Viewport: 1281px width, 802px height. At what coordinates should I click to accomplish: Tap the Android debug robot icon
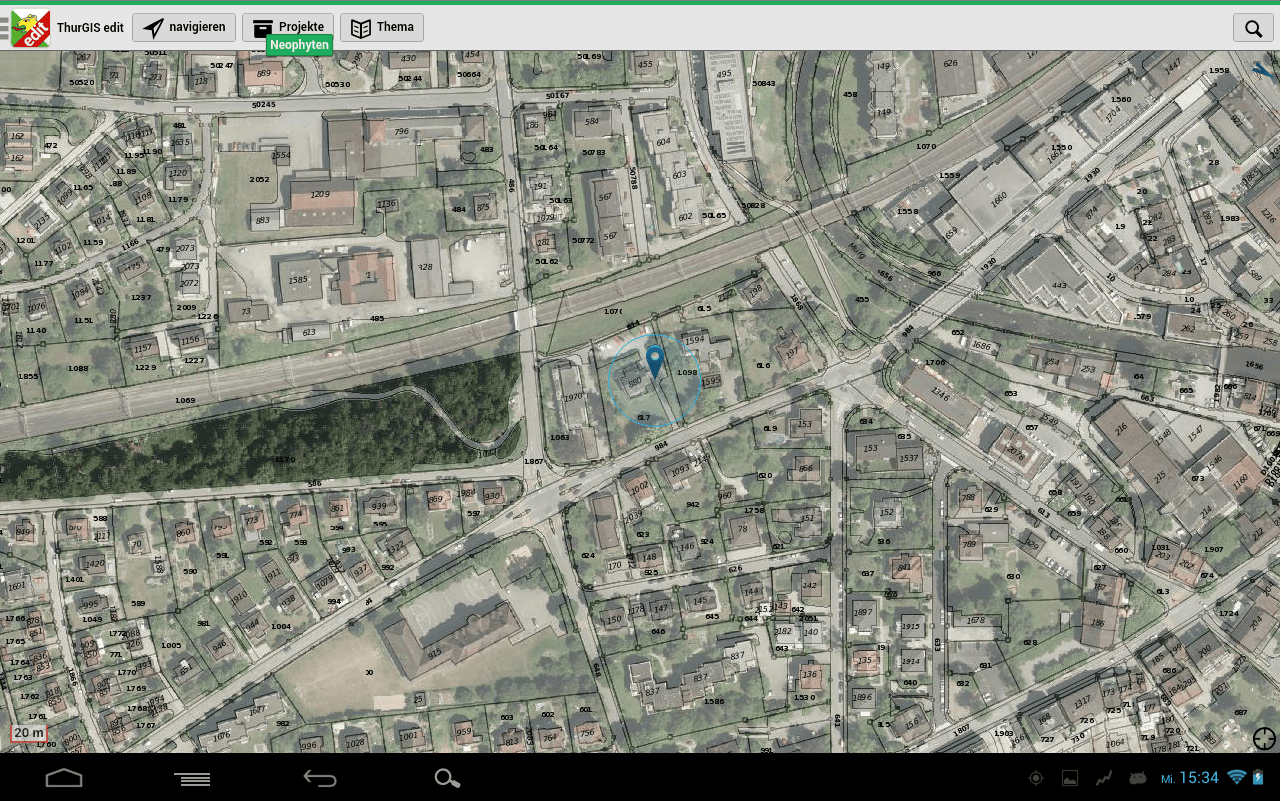click(1138, 778)
